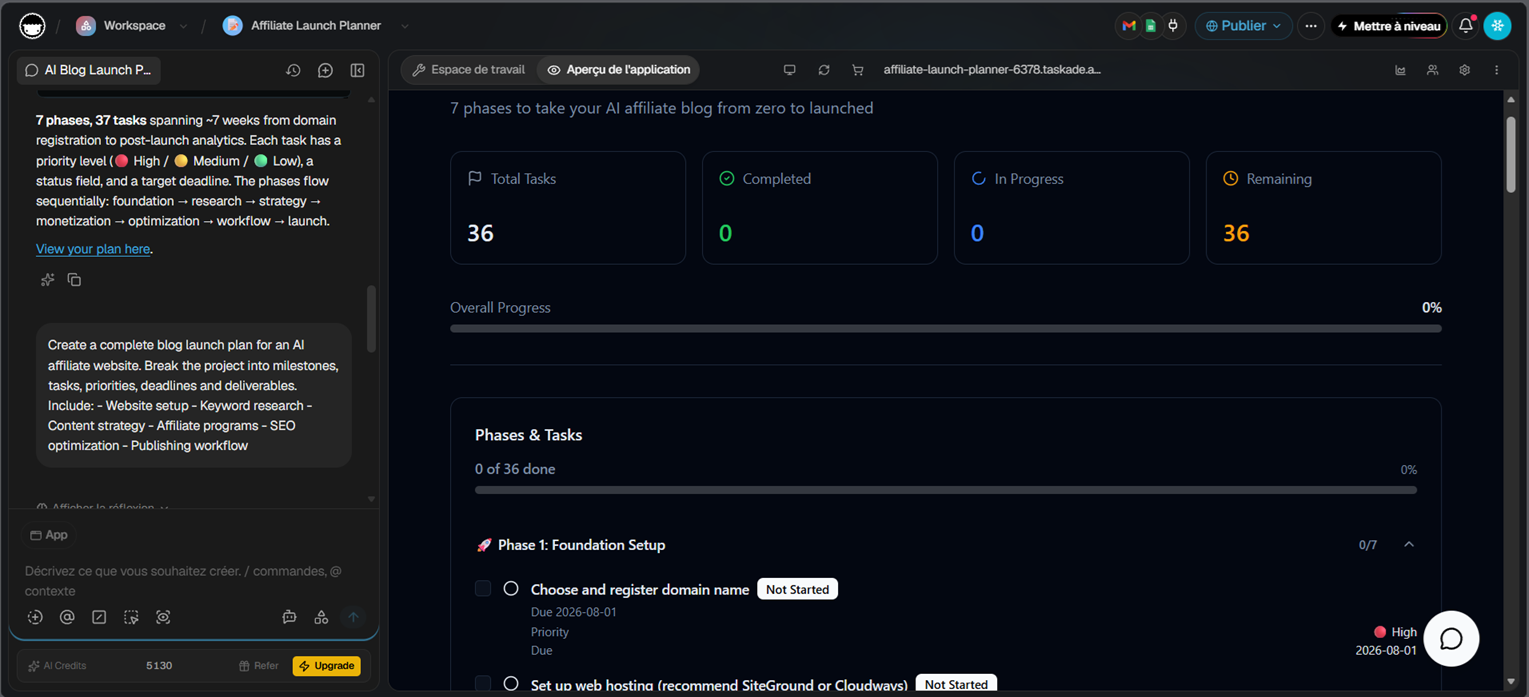Collapse Phase 1: Foundation Setup chevron
Viewport: 1529px width, 697px height.
tap(1409, 545)
